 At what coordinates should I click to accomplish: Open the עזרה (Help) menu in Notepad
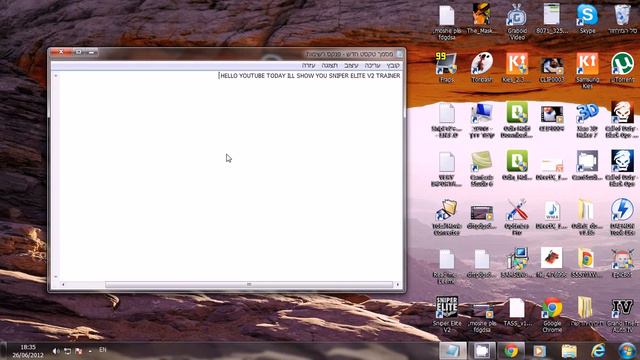point(309,65)
